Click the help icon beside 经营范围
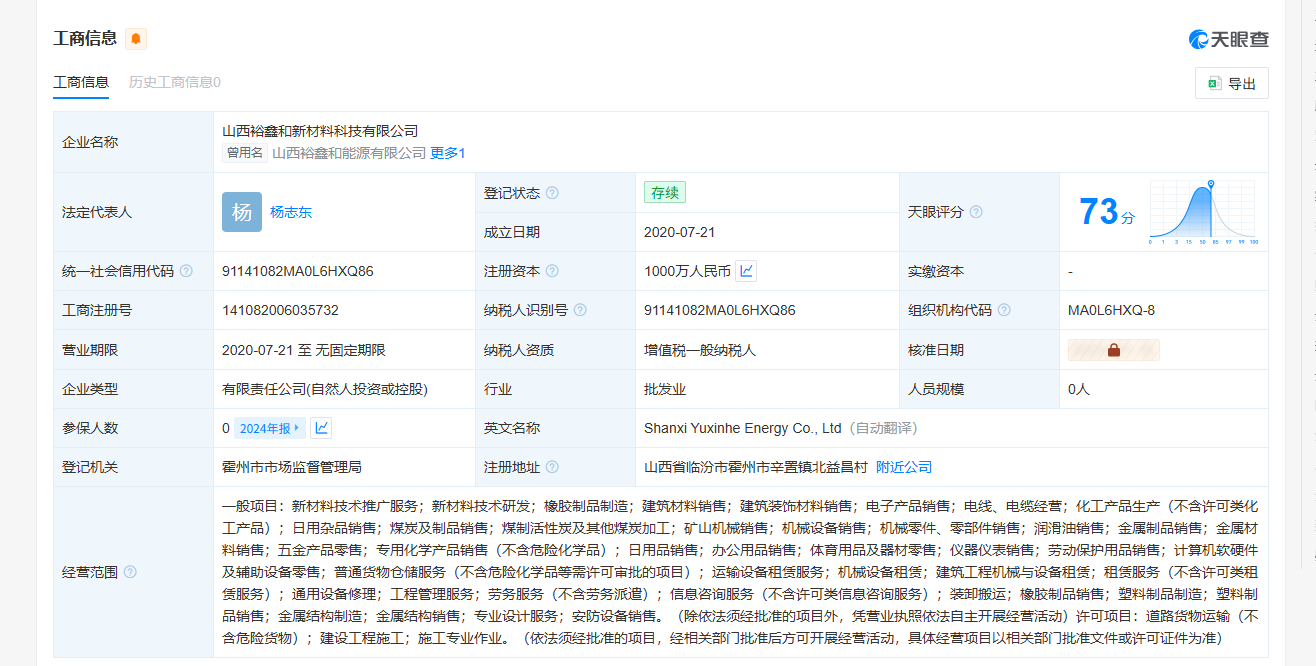This screenshot has width=1316, height=666. pyautogui.click(x=130, y=572)
